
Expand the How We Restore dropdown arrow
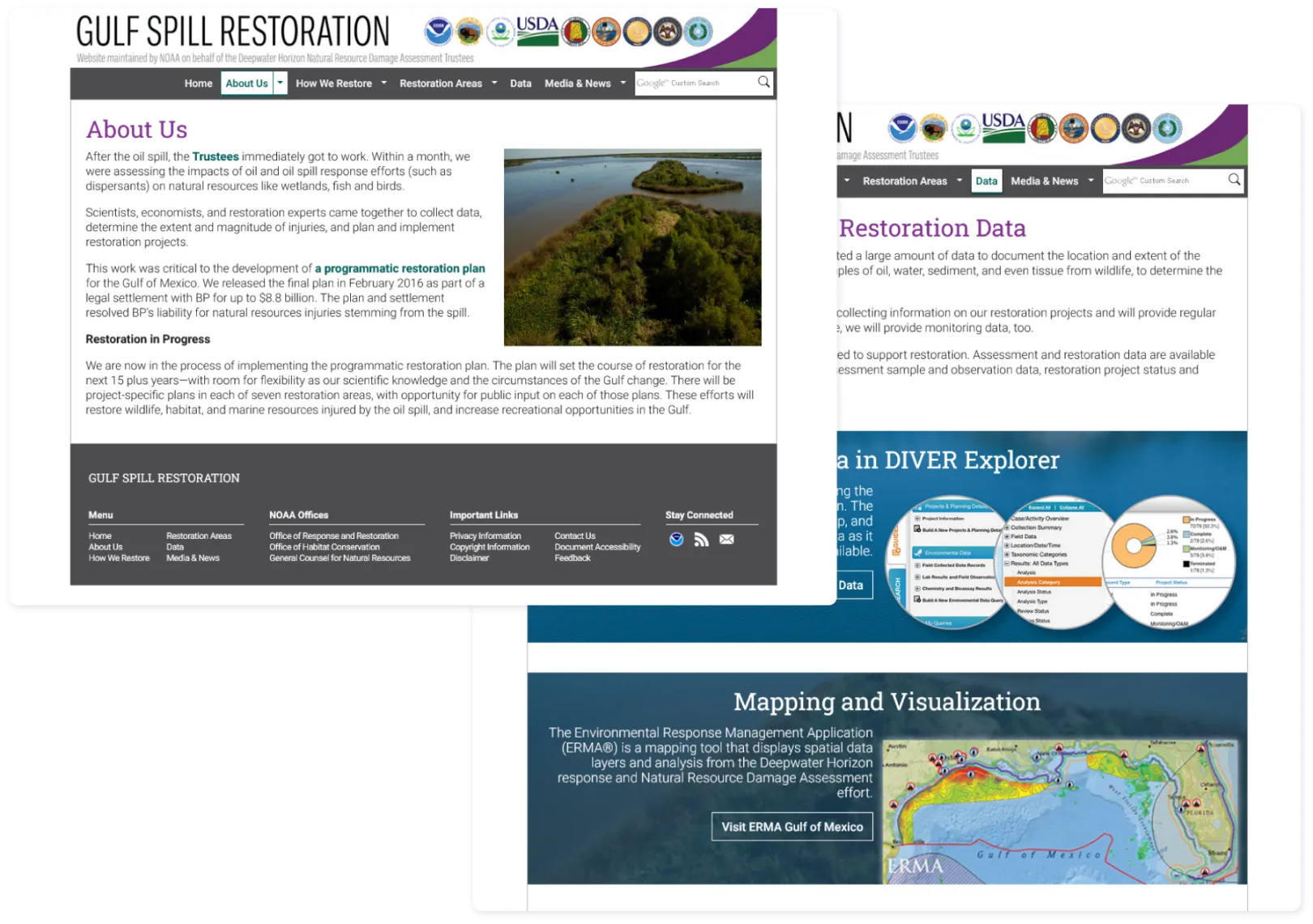coord(384,83)
